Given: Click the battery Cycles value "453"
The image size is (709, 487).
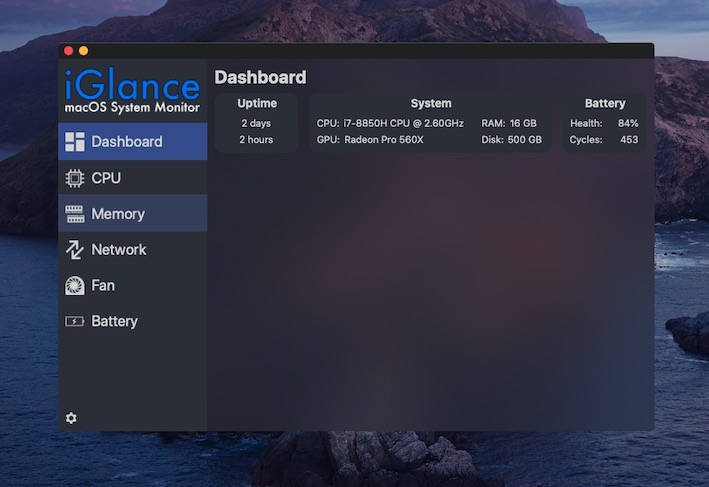Looking at the screenshot, I should pyautogui.click(x=629, y=140).
